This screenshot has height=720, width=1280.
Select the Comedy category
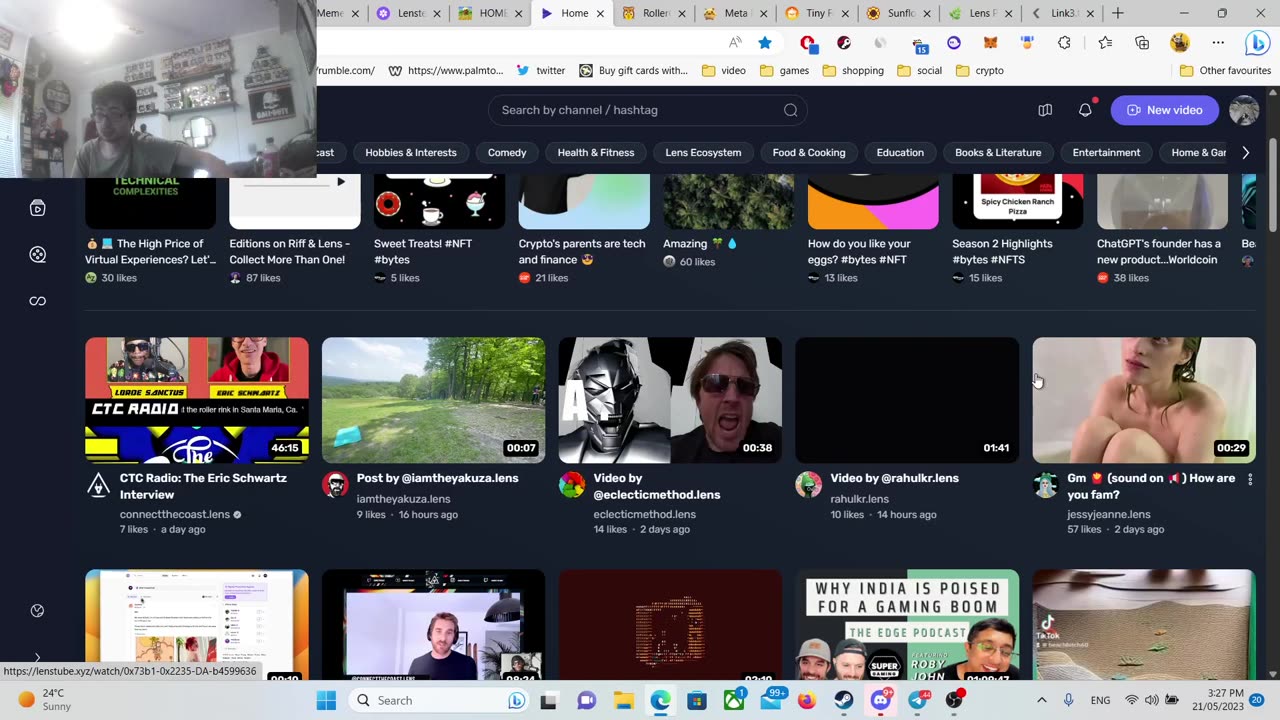(x=507, y=153)
